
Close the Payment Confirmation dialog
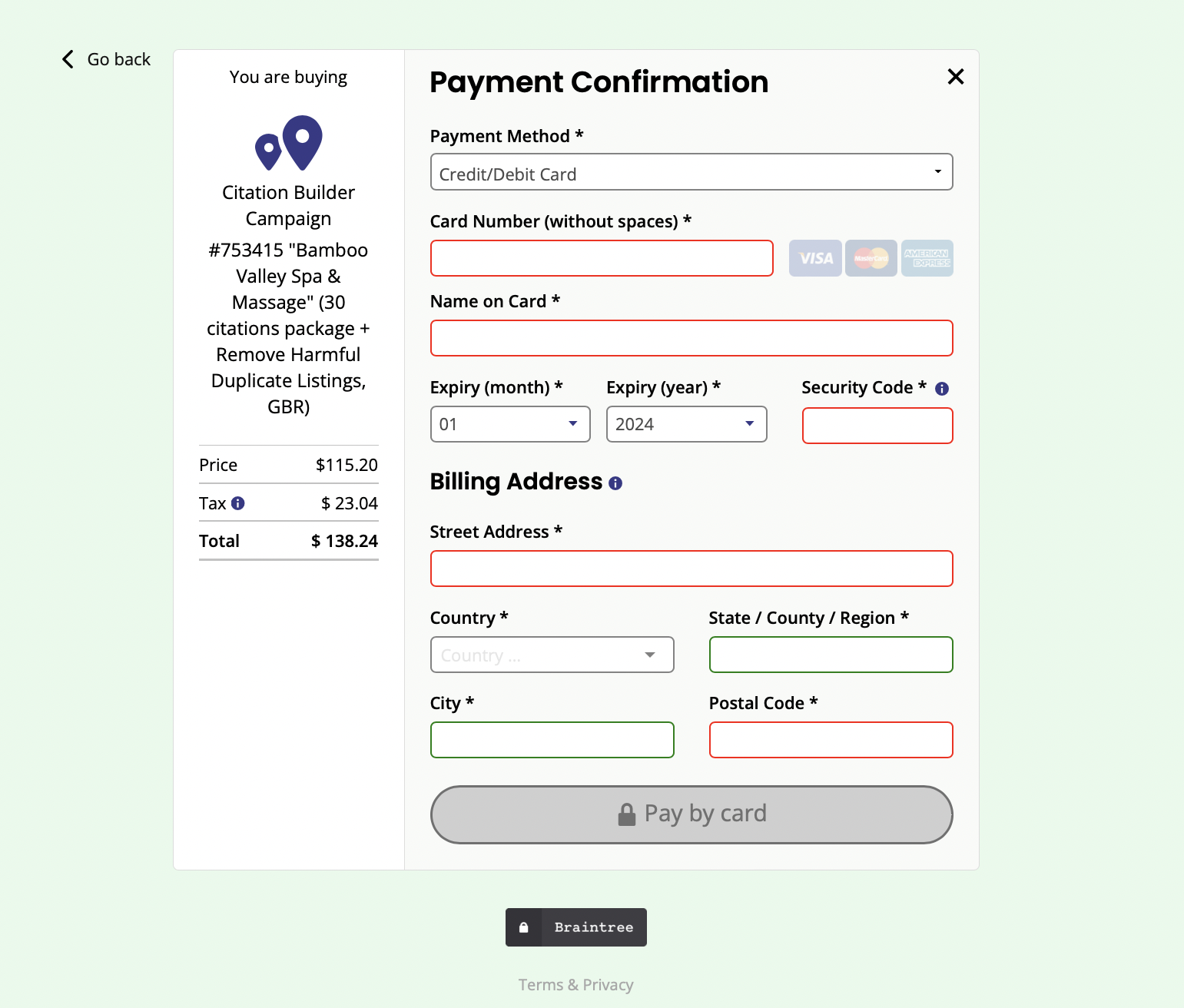tap(955, 77)
